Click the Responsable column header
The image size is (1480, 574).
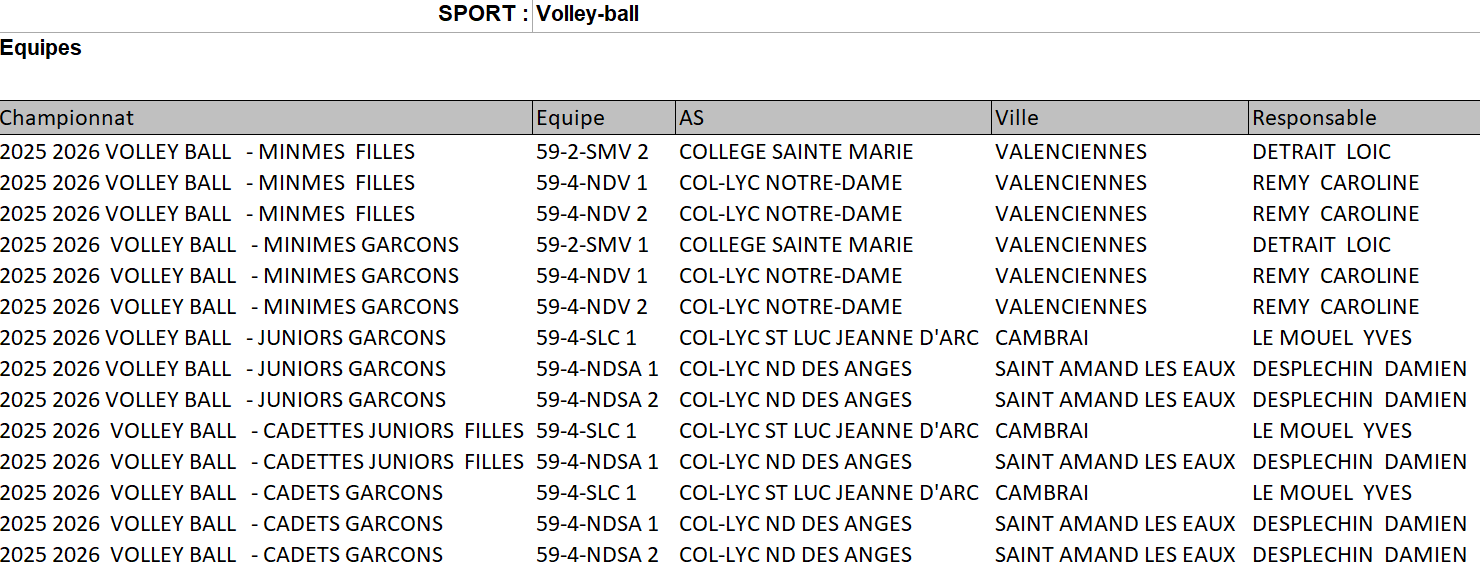[1314, 118]
